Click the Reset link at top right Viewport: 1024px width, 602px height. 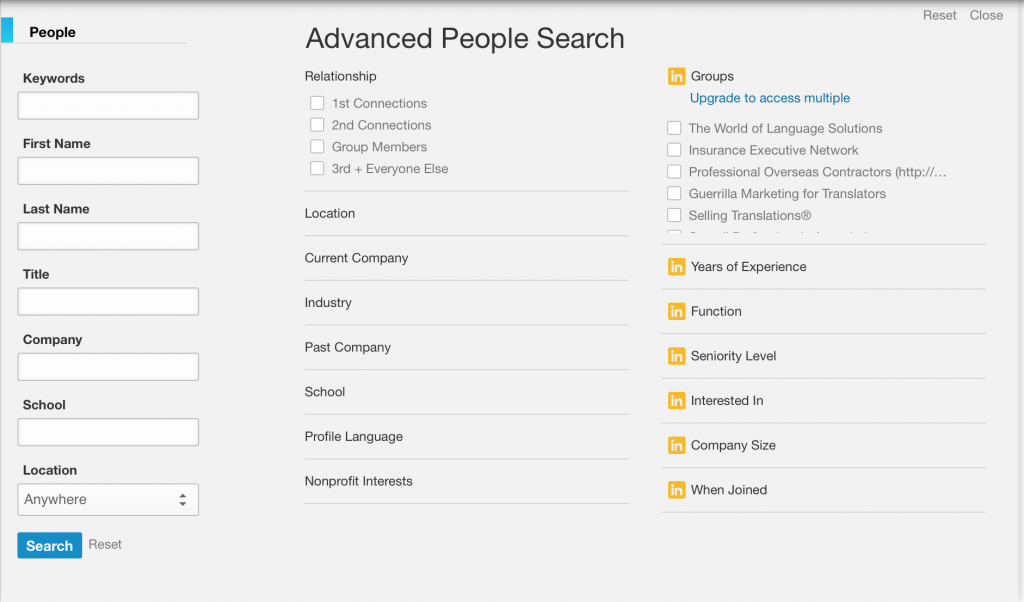939,15
